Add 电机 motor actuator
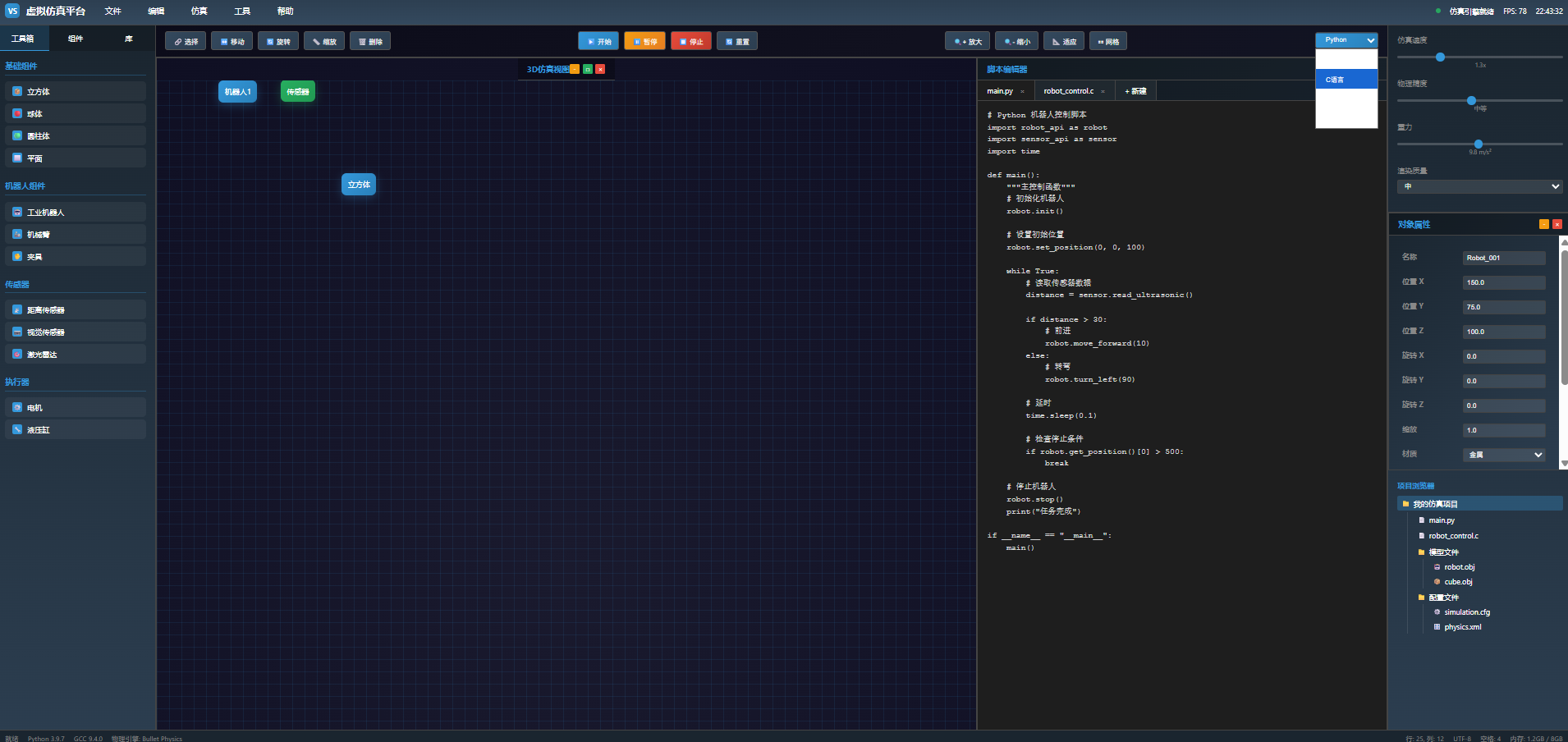 [x=76, y=407]
